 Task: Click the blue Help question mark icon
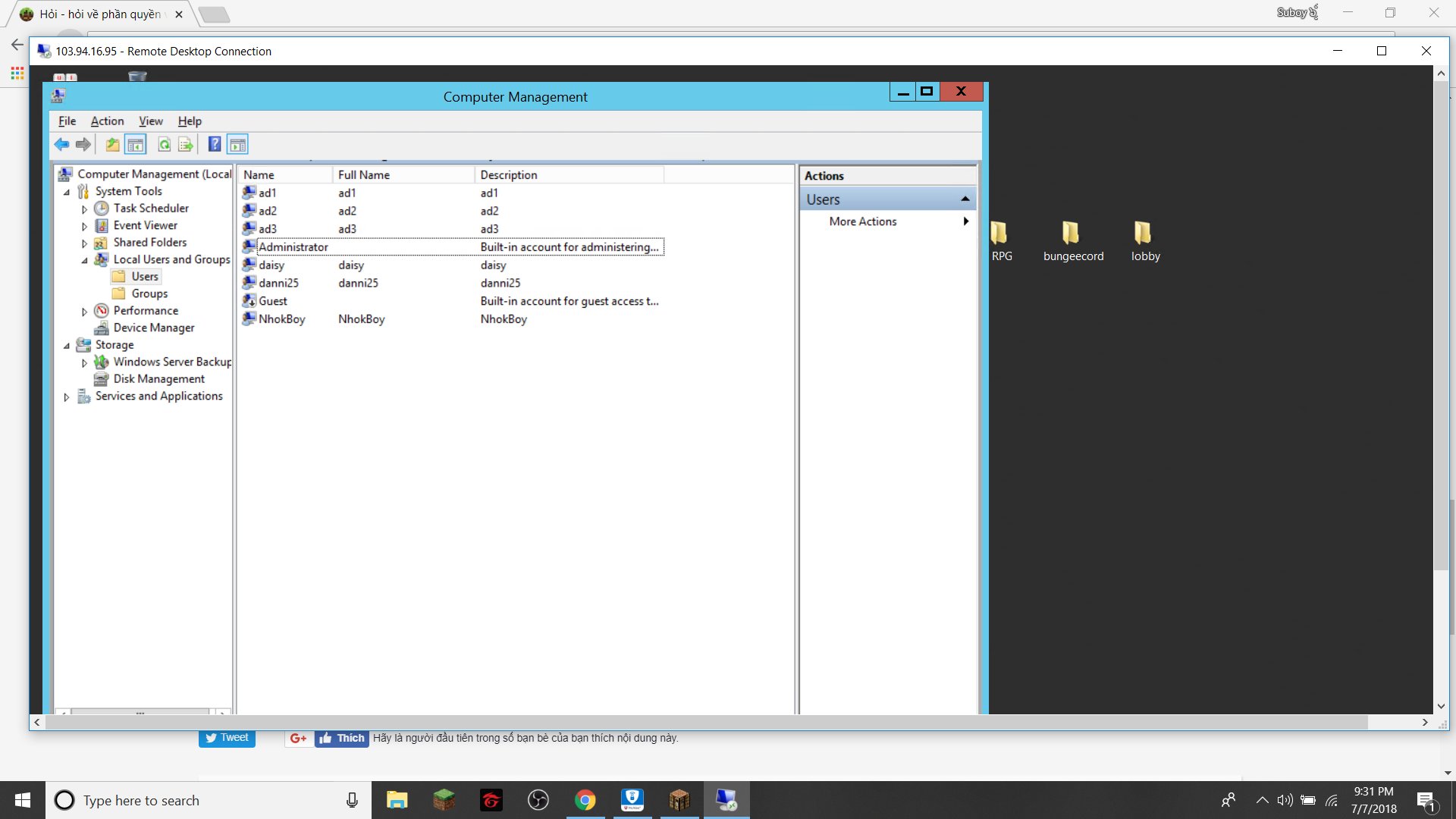[x=215, y=144]
